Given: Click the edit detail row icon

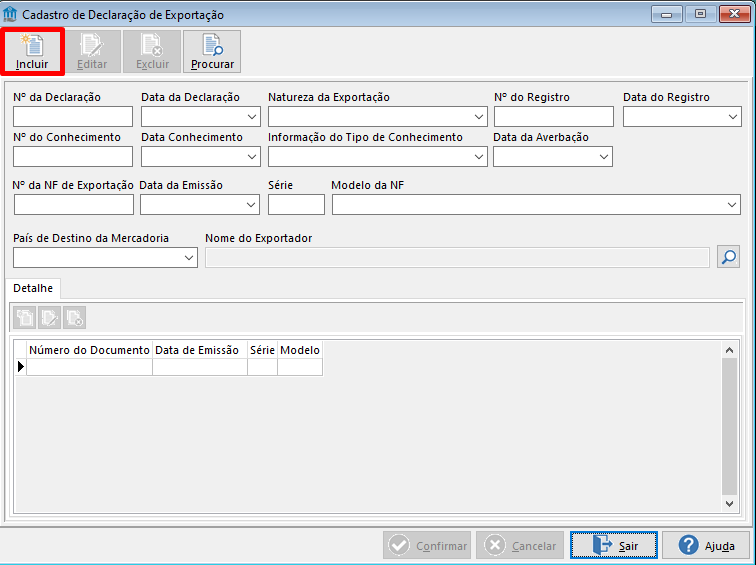Looking at the screenshot, I should click(50, 318).
